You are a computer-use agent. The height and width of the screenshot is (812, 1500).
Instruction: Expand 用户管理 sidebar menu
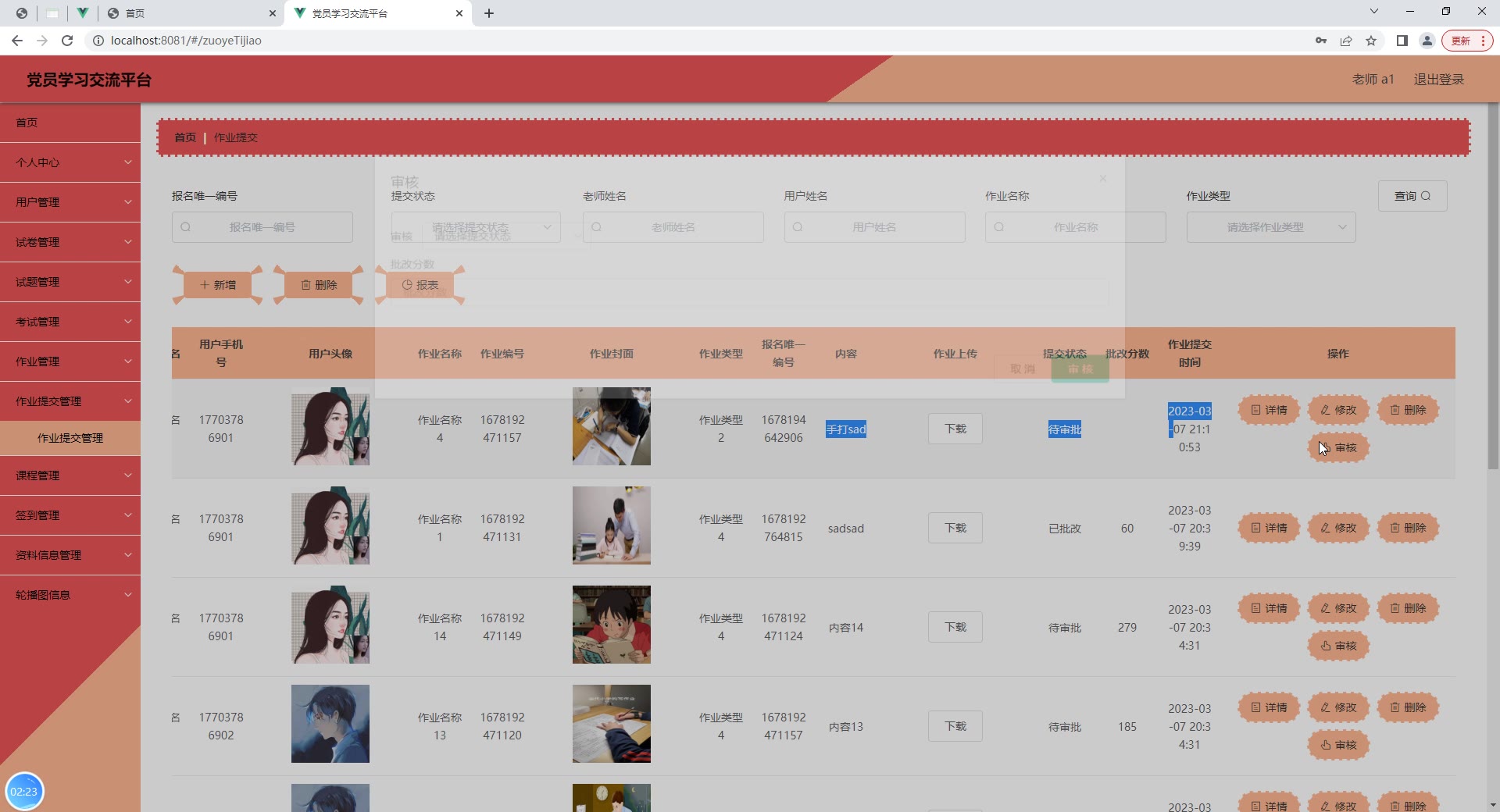point(70,202)
